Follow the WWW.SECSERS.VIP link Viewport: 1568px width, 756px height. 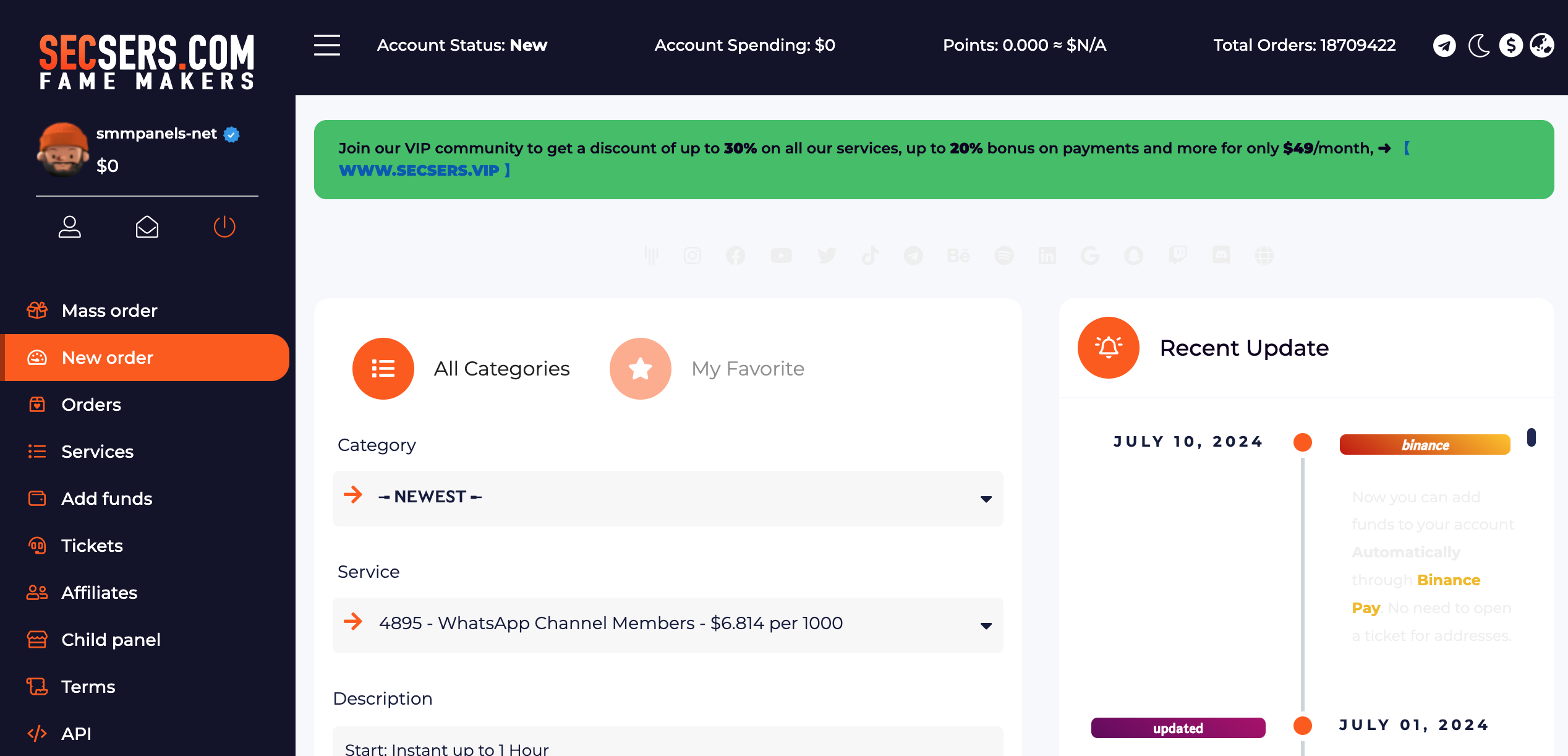pos(419,170)
